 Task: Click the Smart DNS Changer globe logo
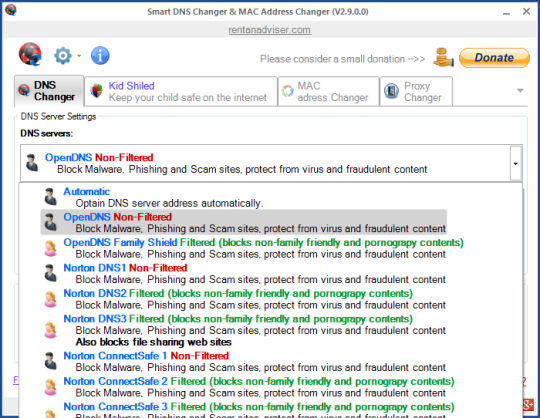pyautogui.click(x=30, y=54)
